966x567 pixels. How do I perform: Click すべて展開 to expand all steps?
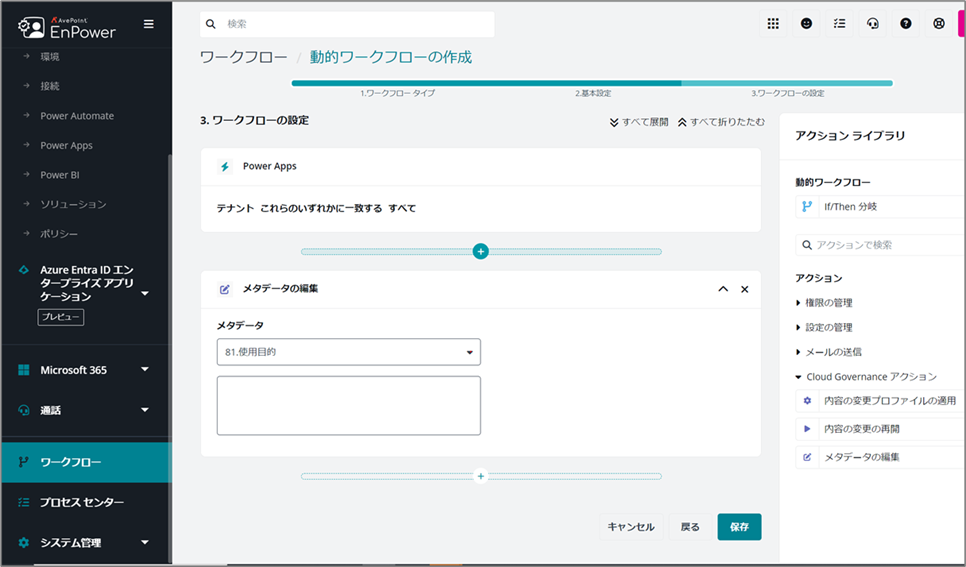click(x=639, y=122)
